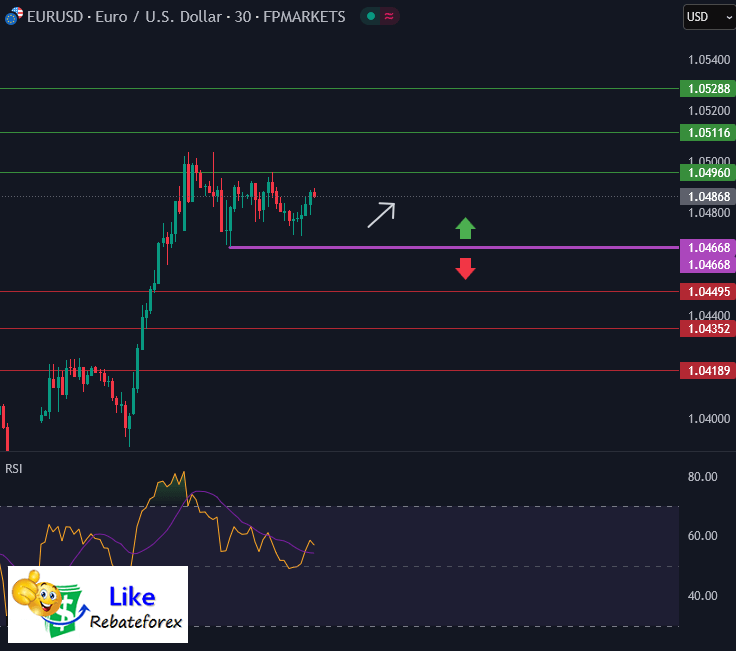Click the Like Rebateforex logo banner

pos(98,605)
